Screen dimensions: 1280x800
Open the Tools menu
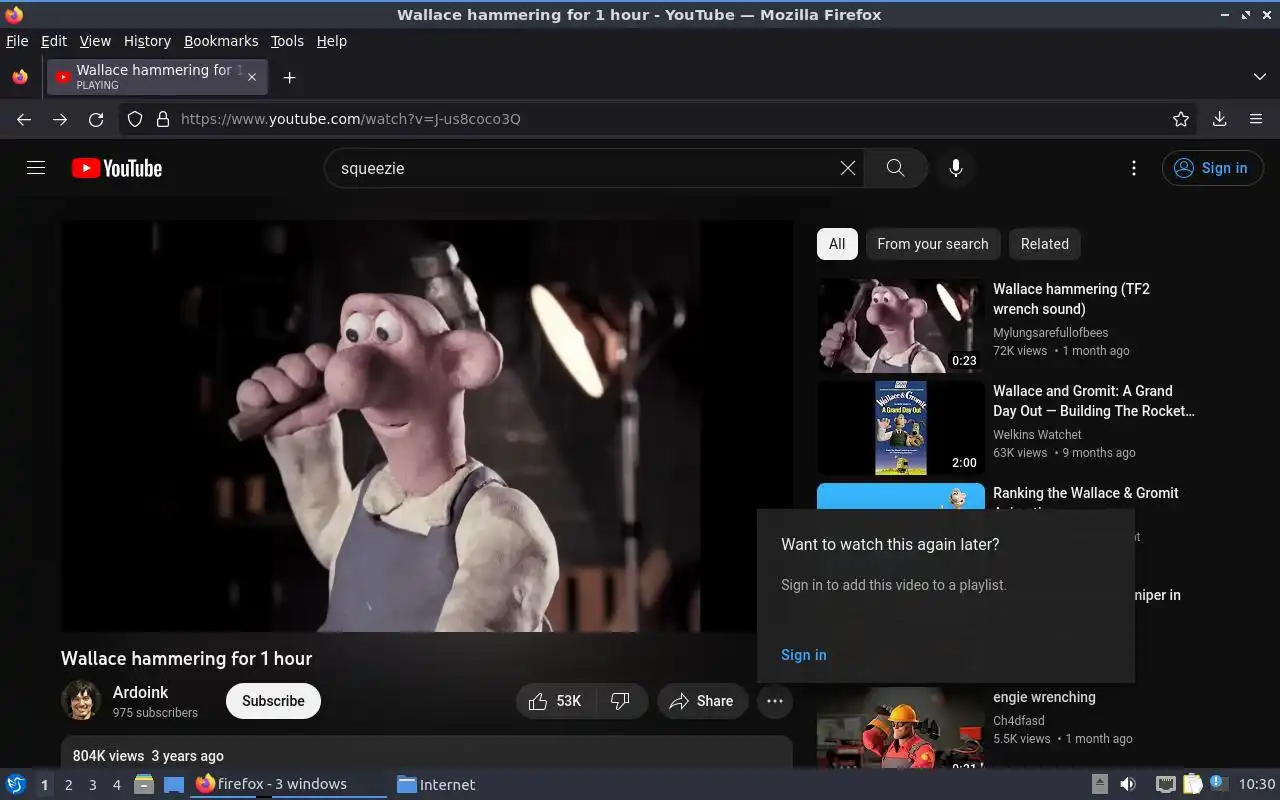287,41
